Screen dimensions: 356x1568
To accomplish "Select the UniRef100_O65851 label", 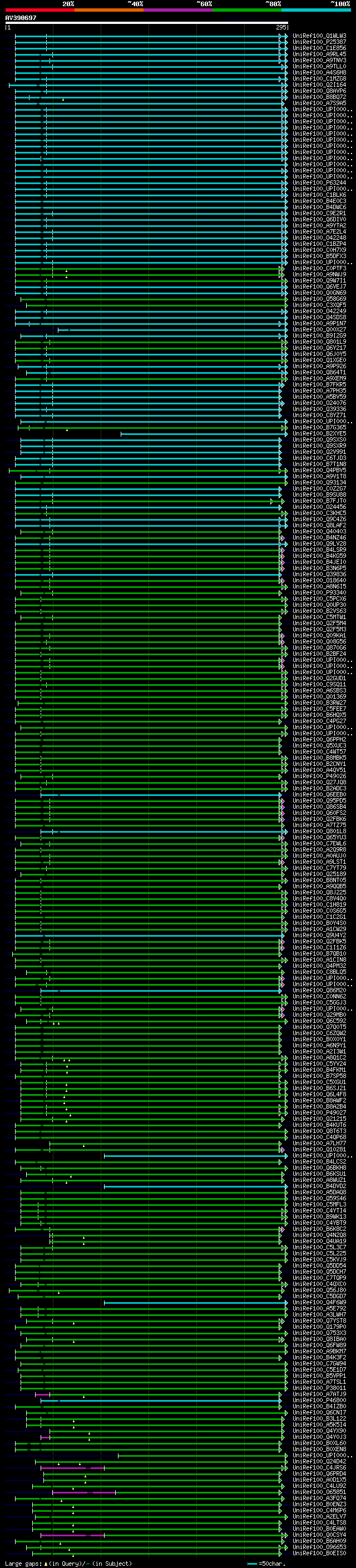I will point(319,1492).
